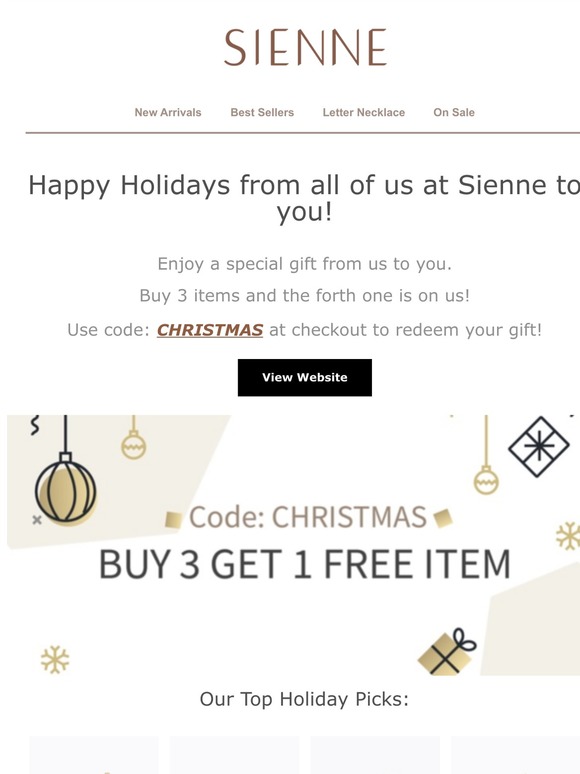Open the Letter Necklace category
The height and width of the screenshot is (774, 580).
[x=364, y=113]
